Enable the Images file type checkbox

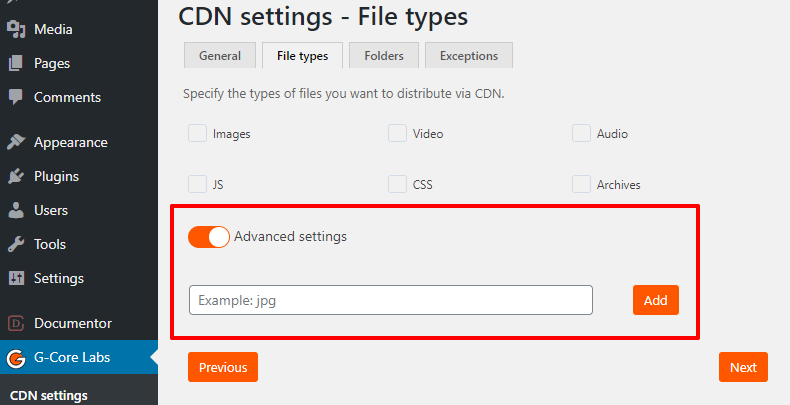198,133
